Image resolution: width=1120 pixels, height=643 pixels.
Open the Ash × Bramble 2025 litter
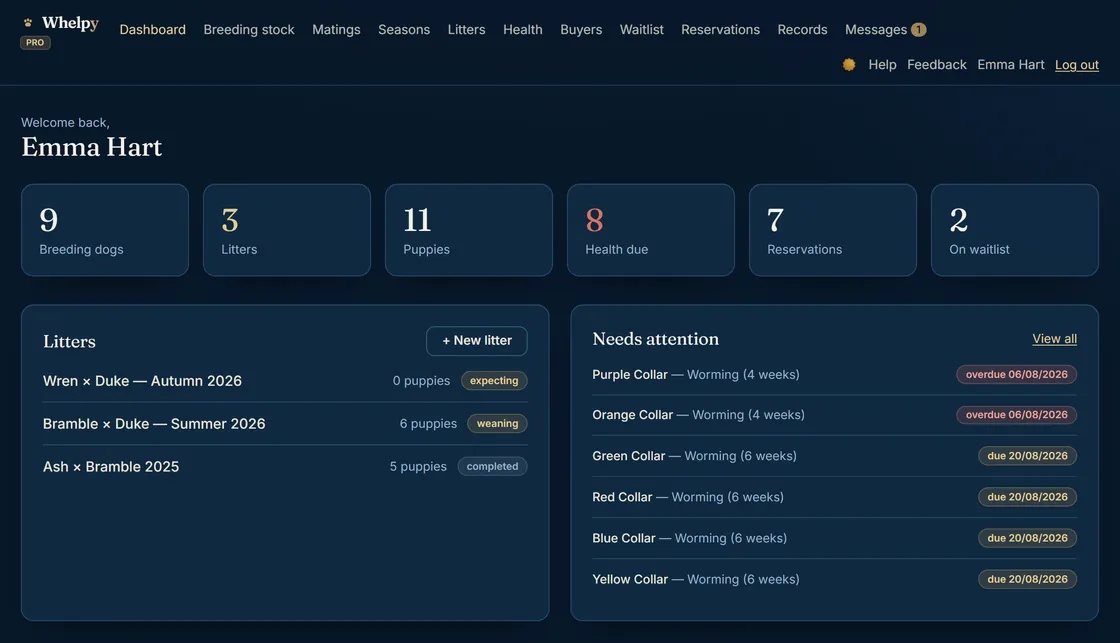coord(285,467)
